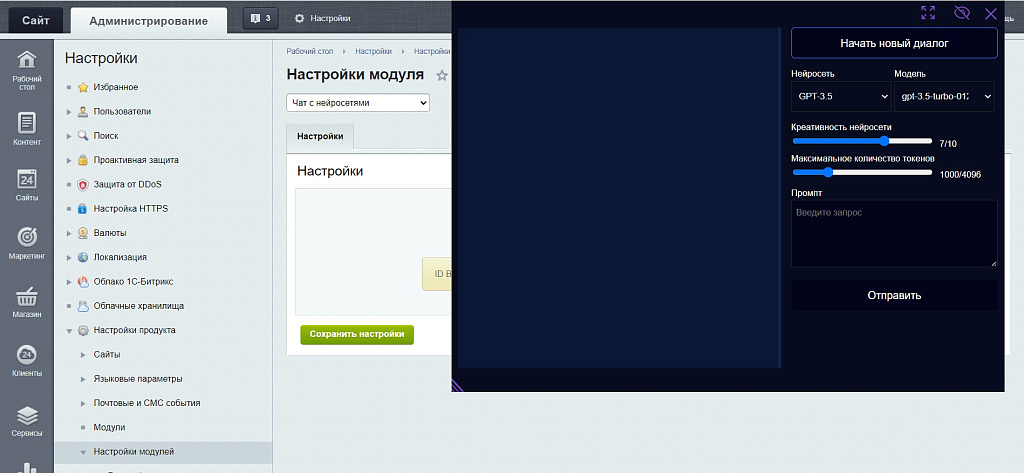
Task: Open the Маркетинг sidebar icon
Action: pyautogui.click(x=27, y=243)
